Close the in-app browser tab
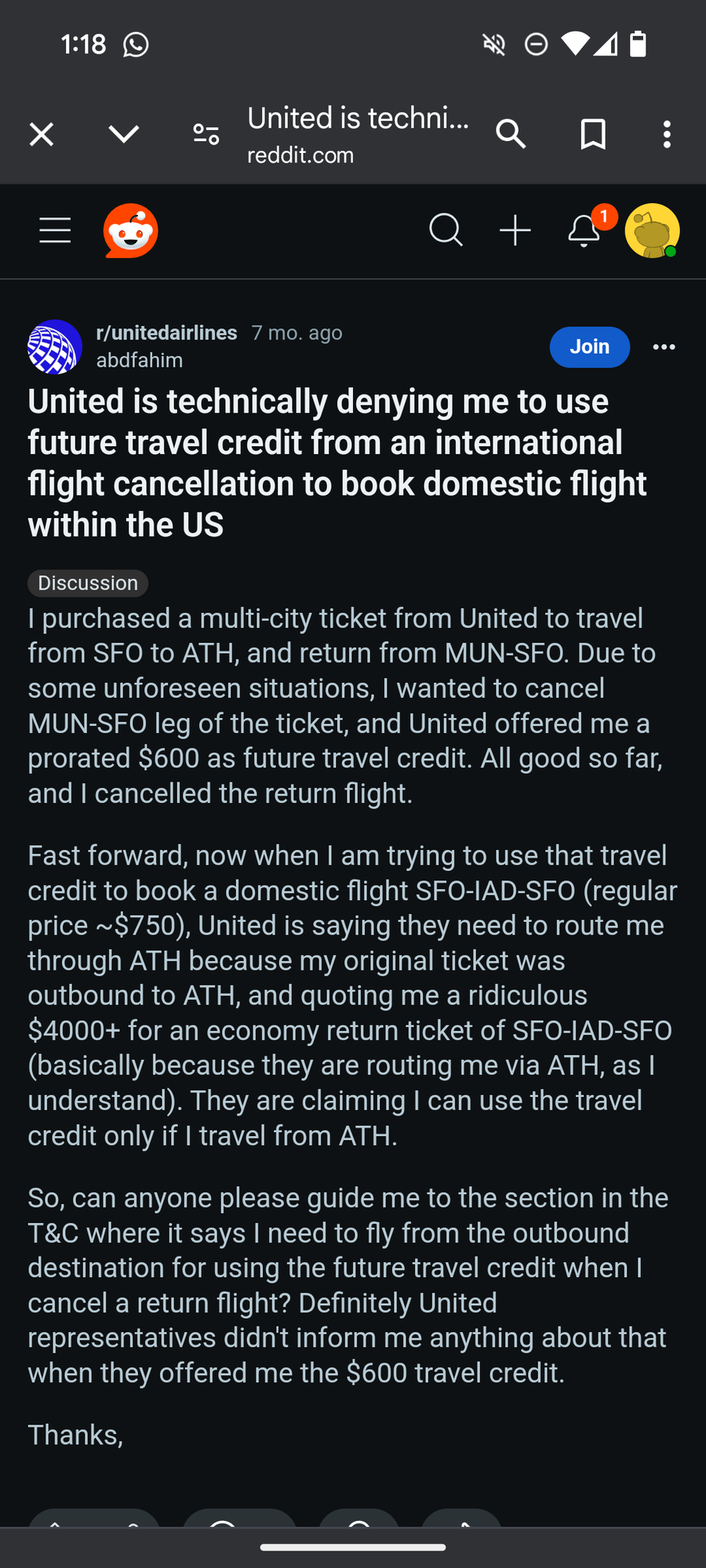 point(42,135)
